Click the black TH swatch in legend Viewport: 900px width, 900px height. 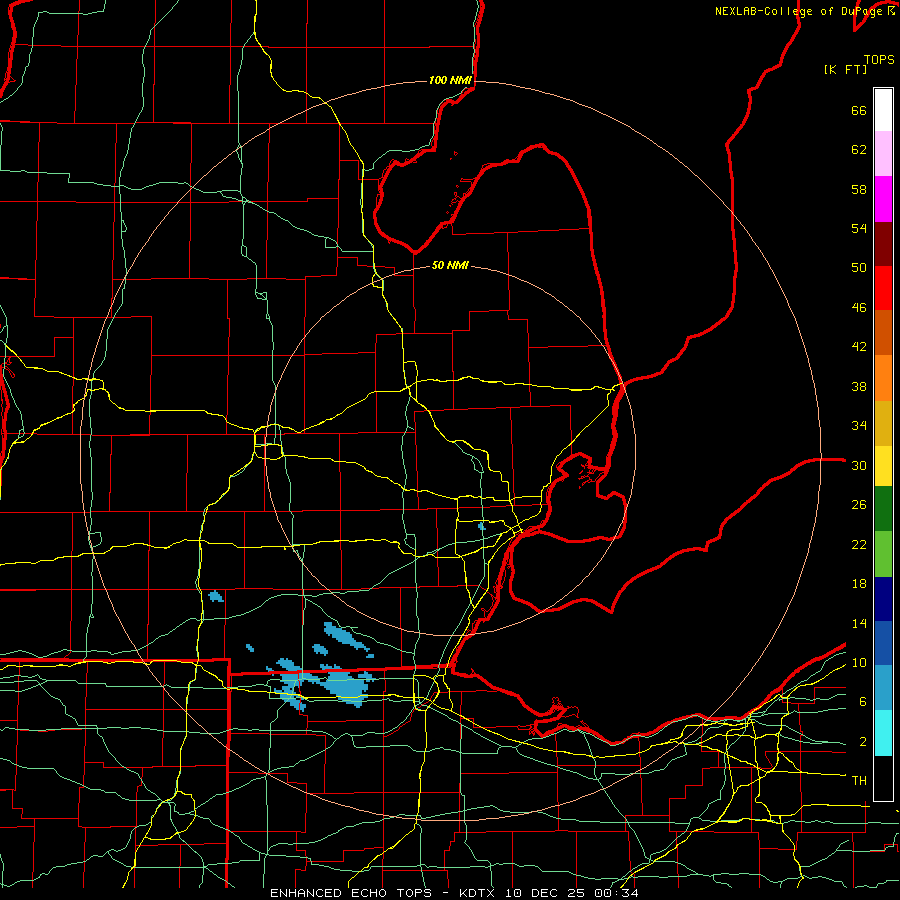click(x=883, y=778)
